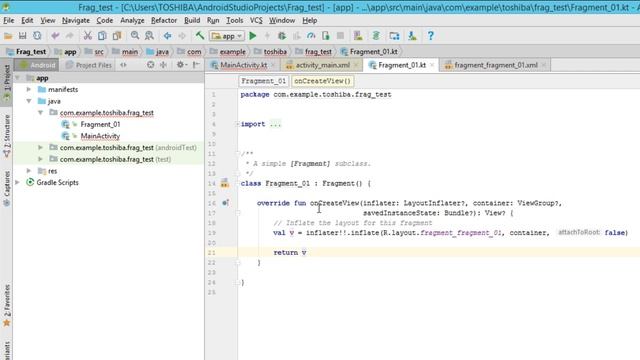Open the Build menu
The width and height of the screenshot is (640, 360).
(x=192, y=20)
